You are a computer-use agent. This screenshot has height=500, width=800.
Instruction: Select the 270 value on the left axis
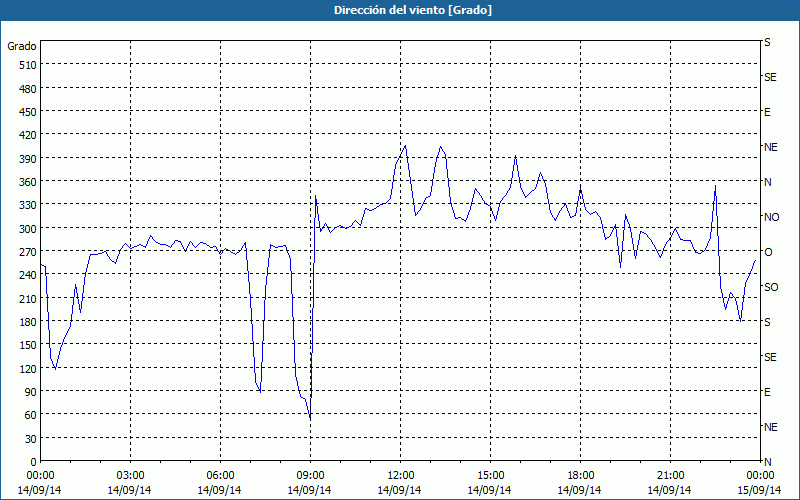tap(28, 252)
